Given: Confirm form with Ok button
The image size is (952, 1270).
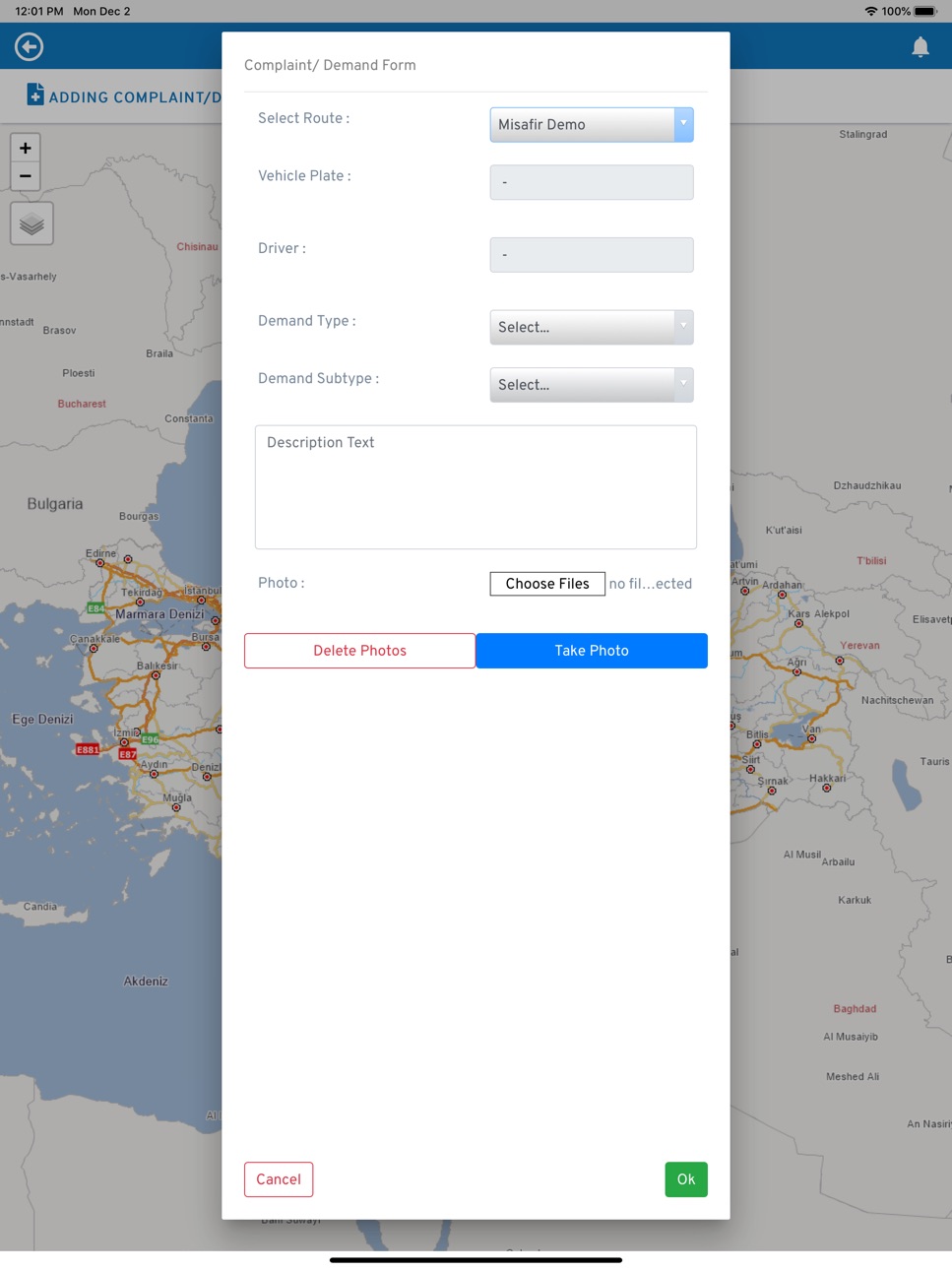Looking at the screenshot, I should coord(686,1179).
